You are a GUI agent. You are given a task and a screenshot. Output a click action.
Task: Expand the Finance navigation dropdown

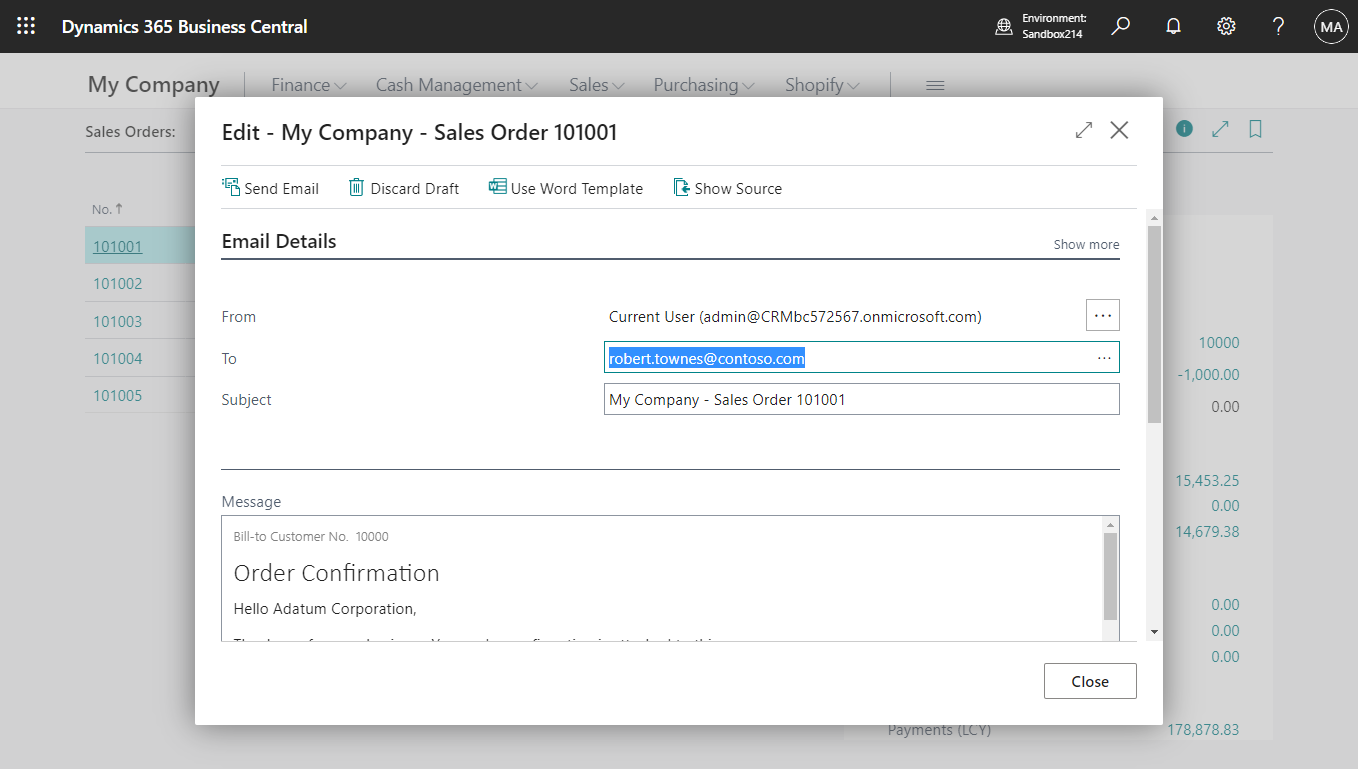(x=307, y=85)
